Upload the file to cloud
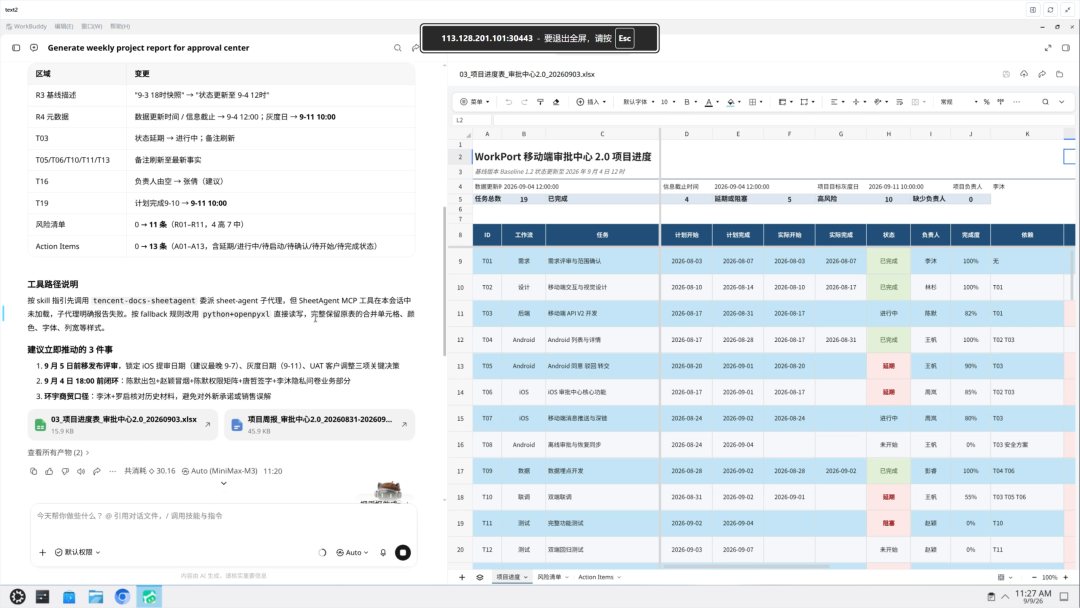 1024,74
